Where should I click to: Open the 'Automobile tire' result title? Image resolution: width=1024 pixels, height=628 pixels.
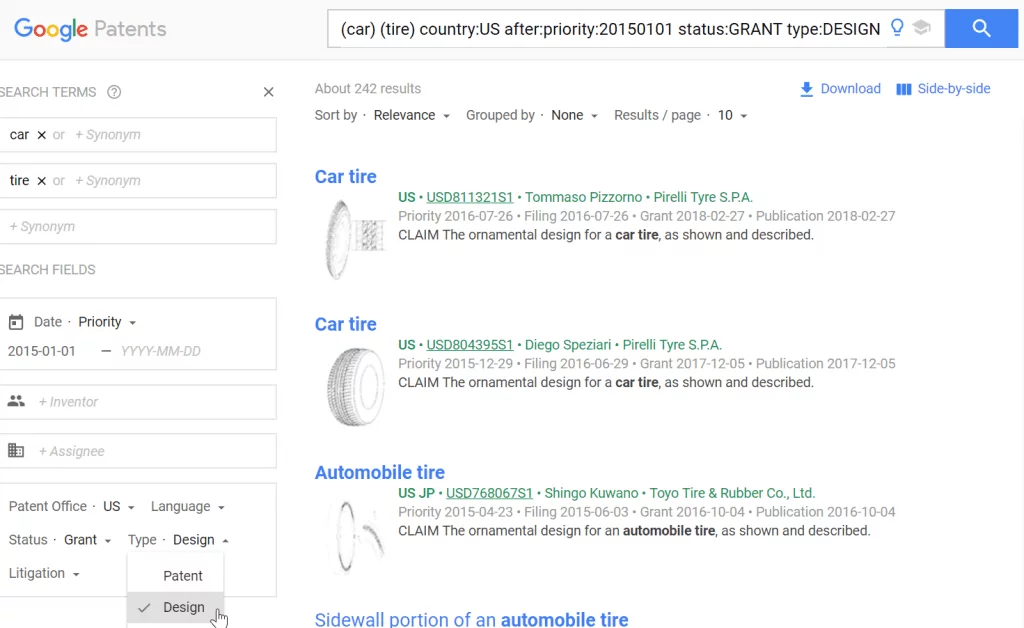(x=379, y=472)
